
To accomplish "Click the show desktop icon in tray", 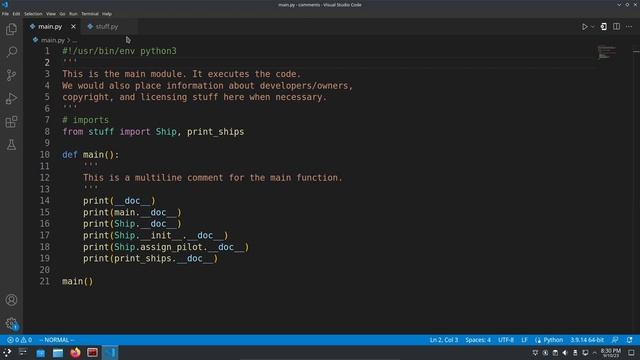I will point(631,353).
